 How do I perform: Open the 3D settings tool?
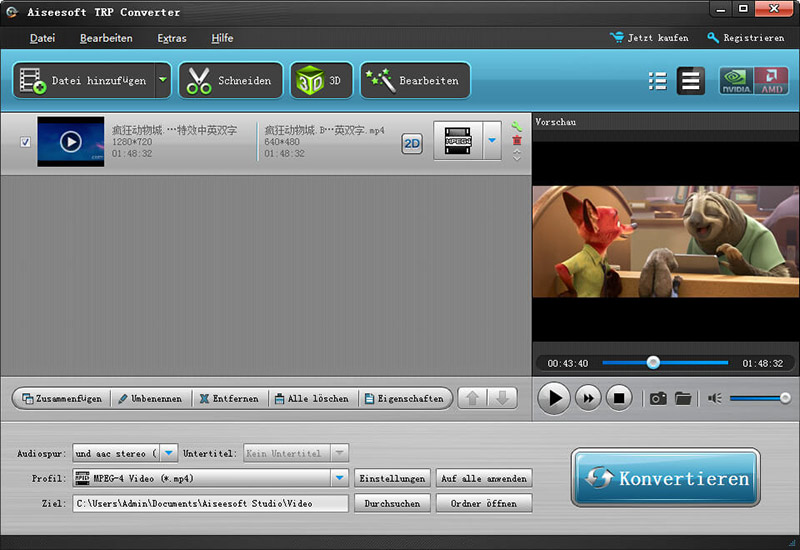321,81
